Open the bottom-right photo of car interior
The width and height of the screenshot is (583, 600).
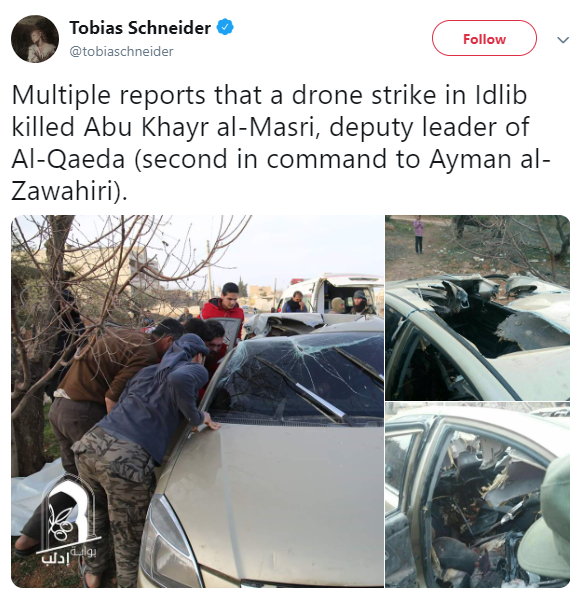pos(477,495)
